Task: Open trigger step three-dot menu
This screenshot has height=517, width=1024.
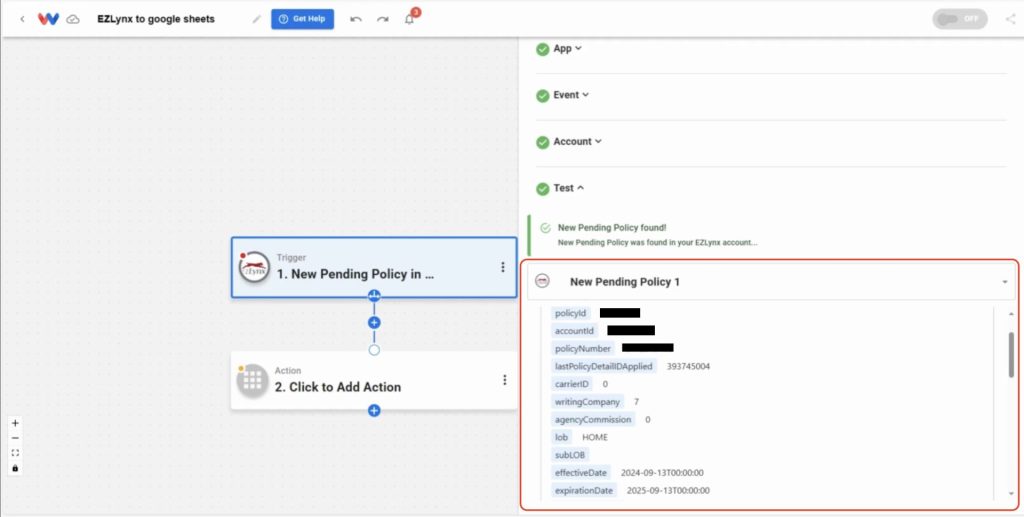Action: point(503,267)
